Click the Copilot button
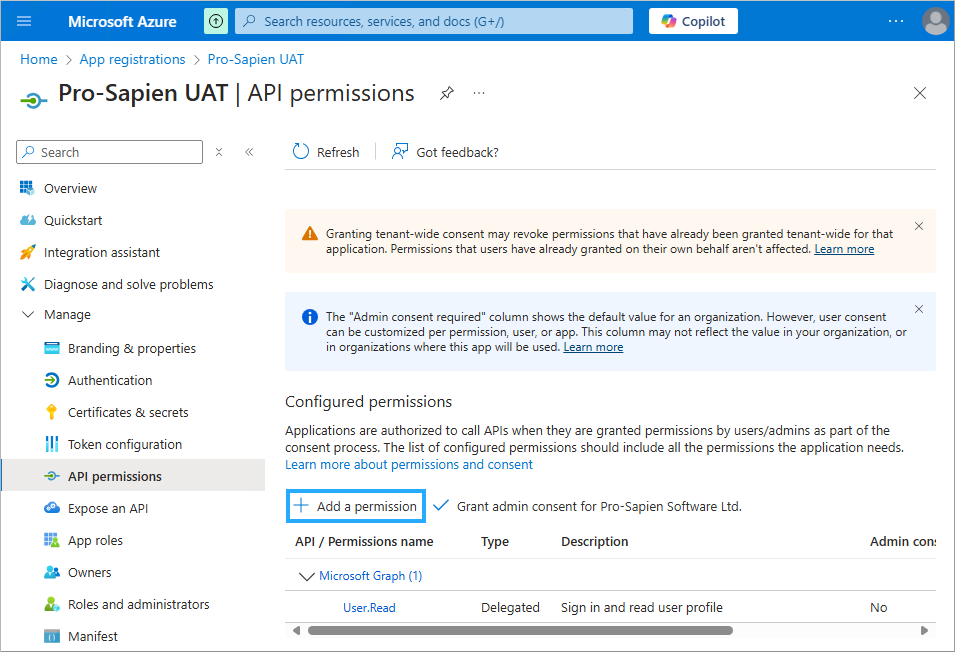 coord(693,21)
